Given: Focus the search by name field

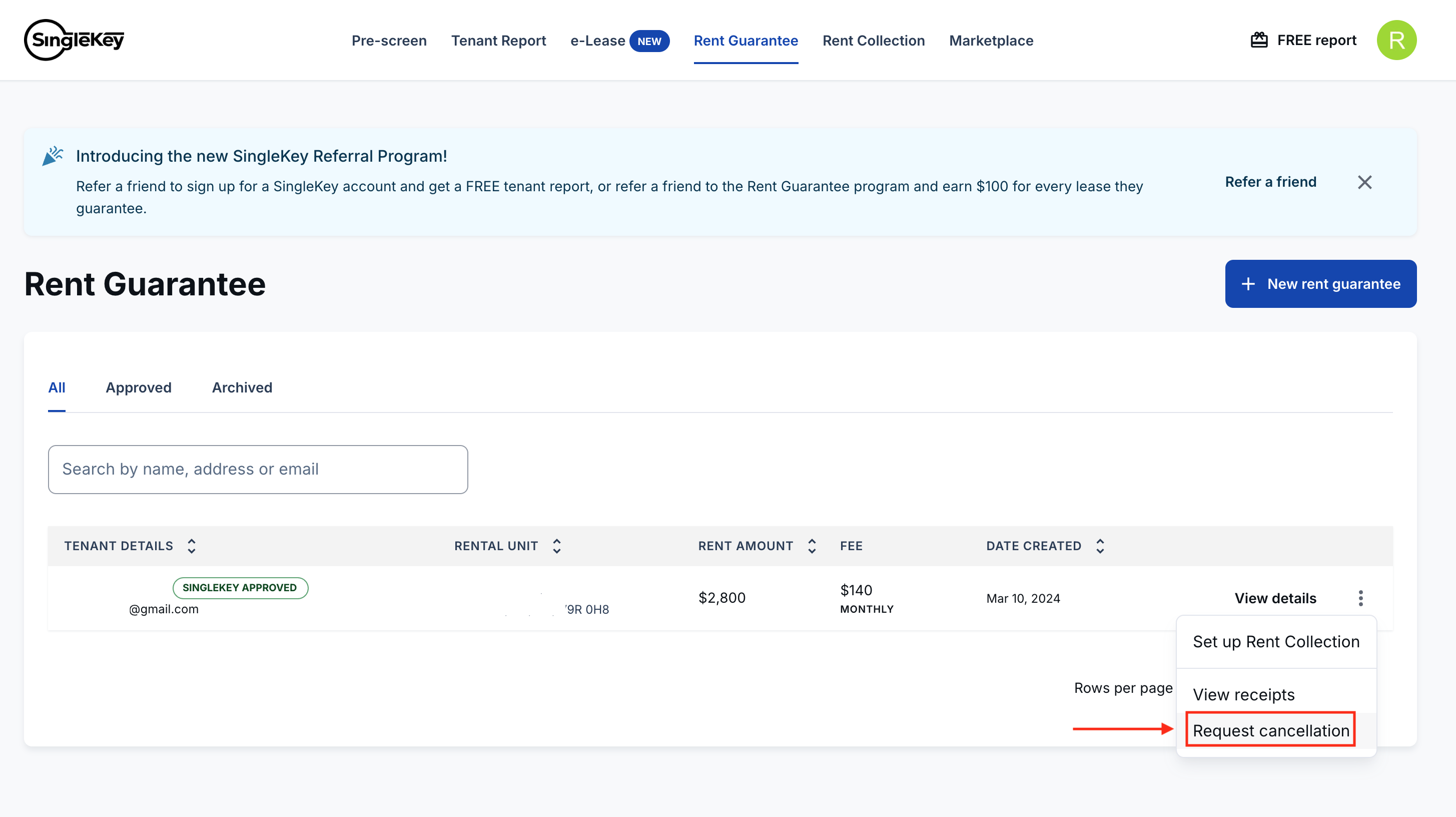Looking at the screenshot, I should pyautogui.click(x=258, y=469).
